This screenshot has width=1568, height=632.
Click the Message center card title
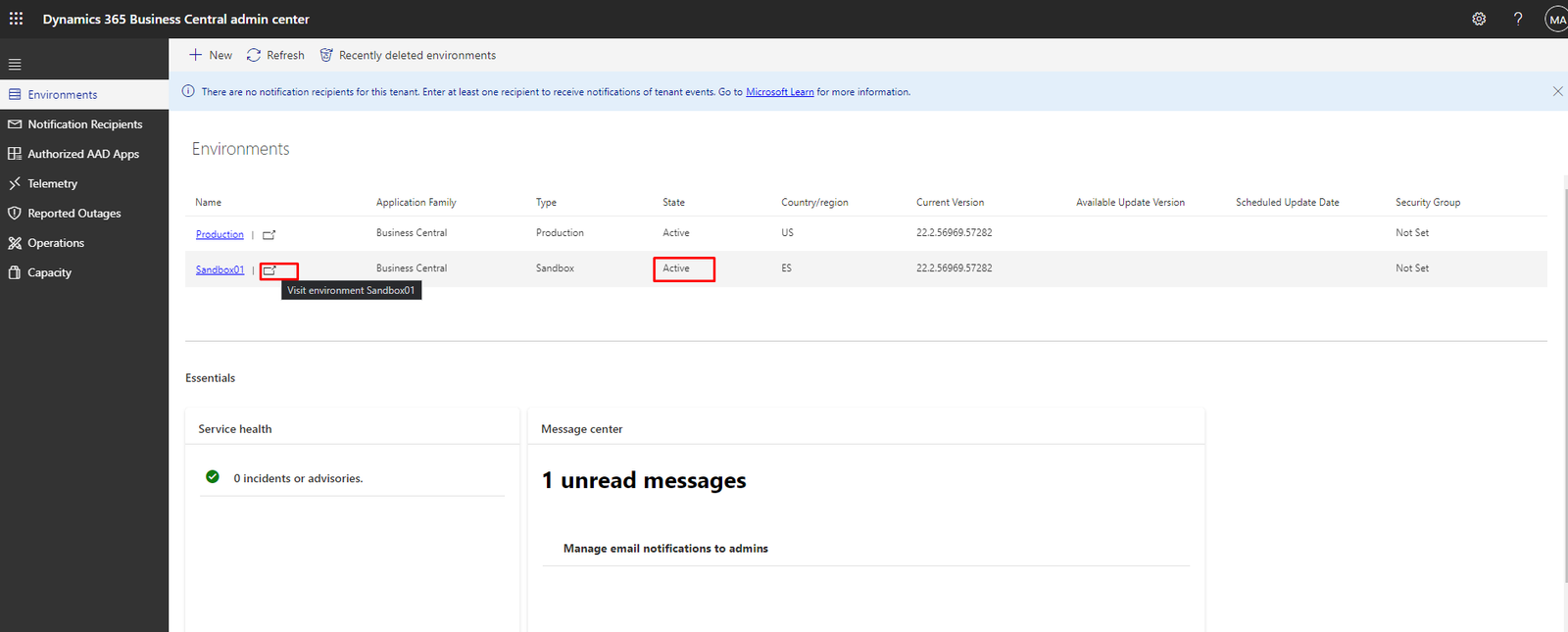coord(581,429)
